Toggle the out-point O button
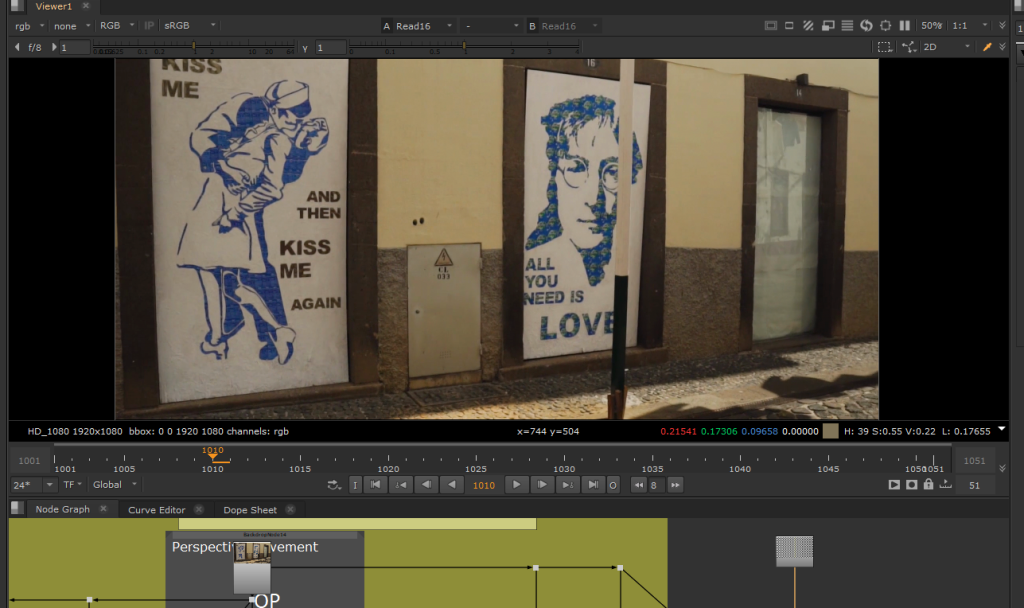1024x608 pixels. 613,485
